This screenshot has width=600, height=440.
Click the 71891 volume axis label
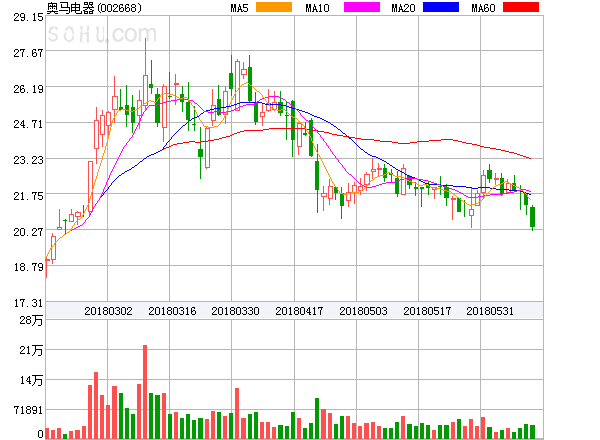pos(28,410)
